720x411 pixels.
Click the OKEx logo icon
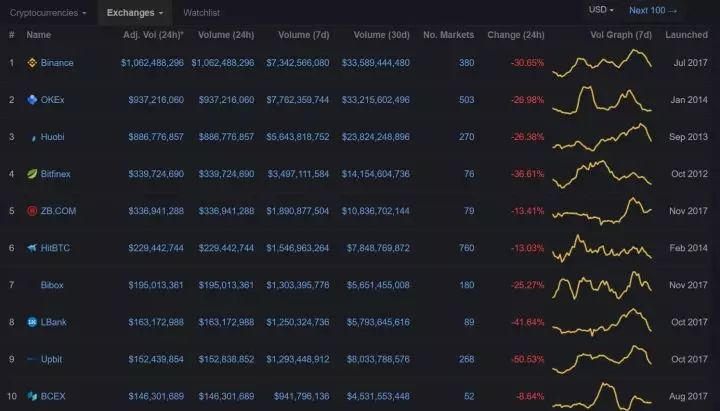[x=32, y=100]
